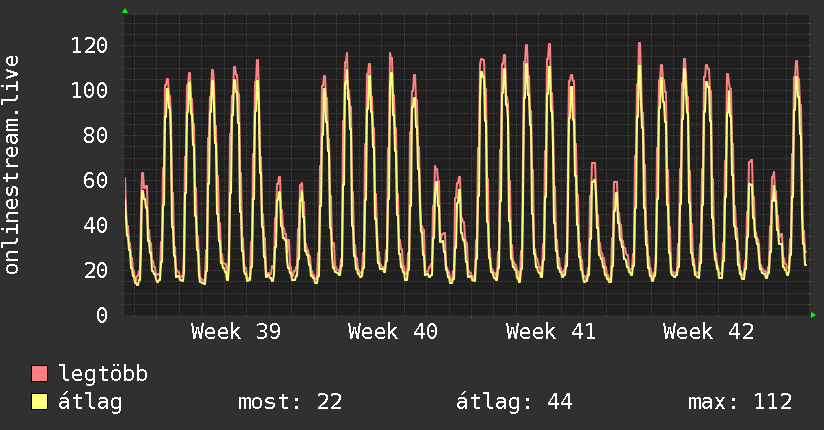824x430 pixels.
Task: Click the 100 y-axis tick label
Action: 89,90
